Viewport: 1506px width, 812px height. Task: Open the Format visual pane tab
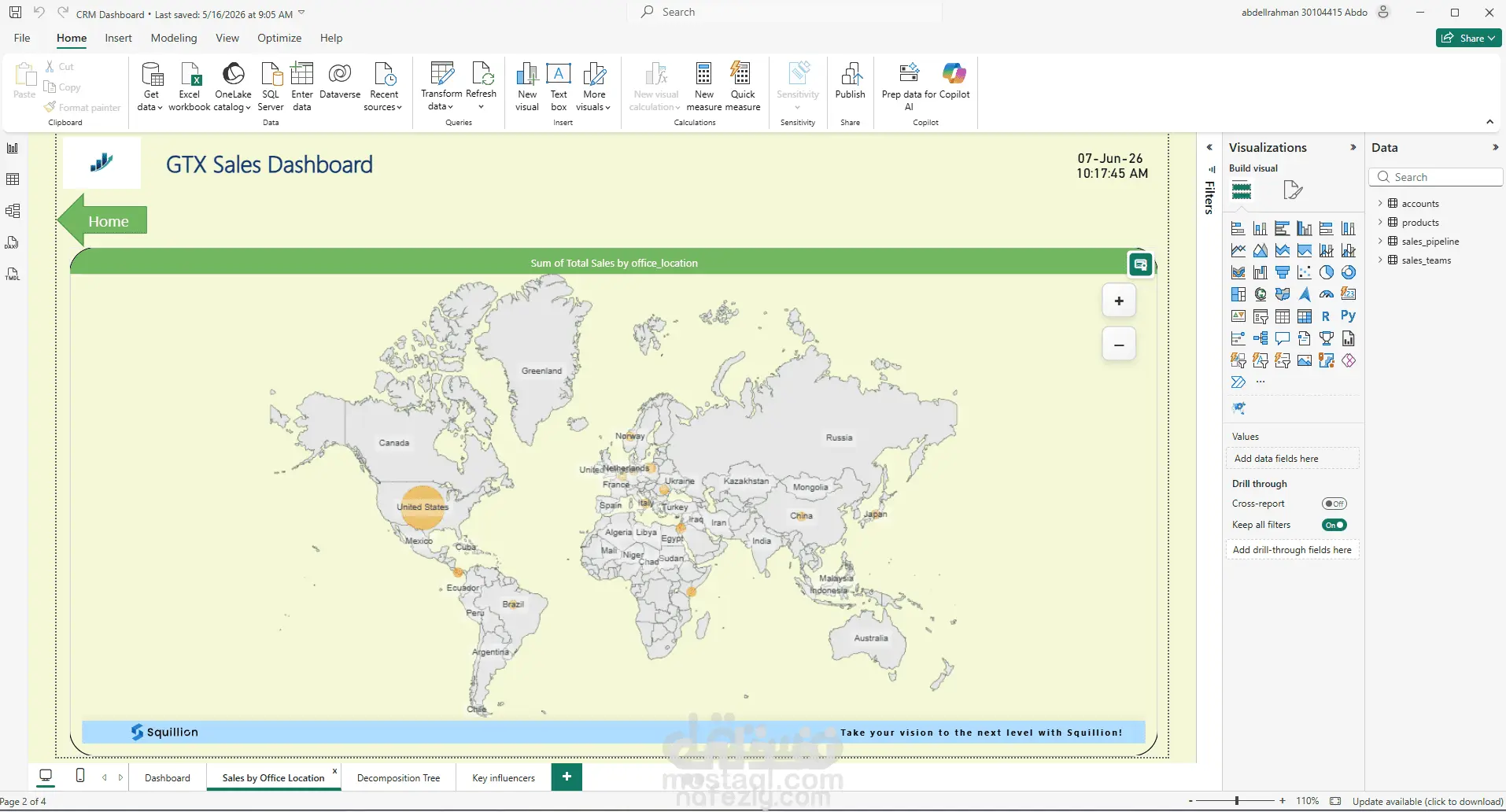click(x=1293, y=190)
